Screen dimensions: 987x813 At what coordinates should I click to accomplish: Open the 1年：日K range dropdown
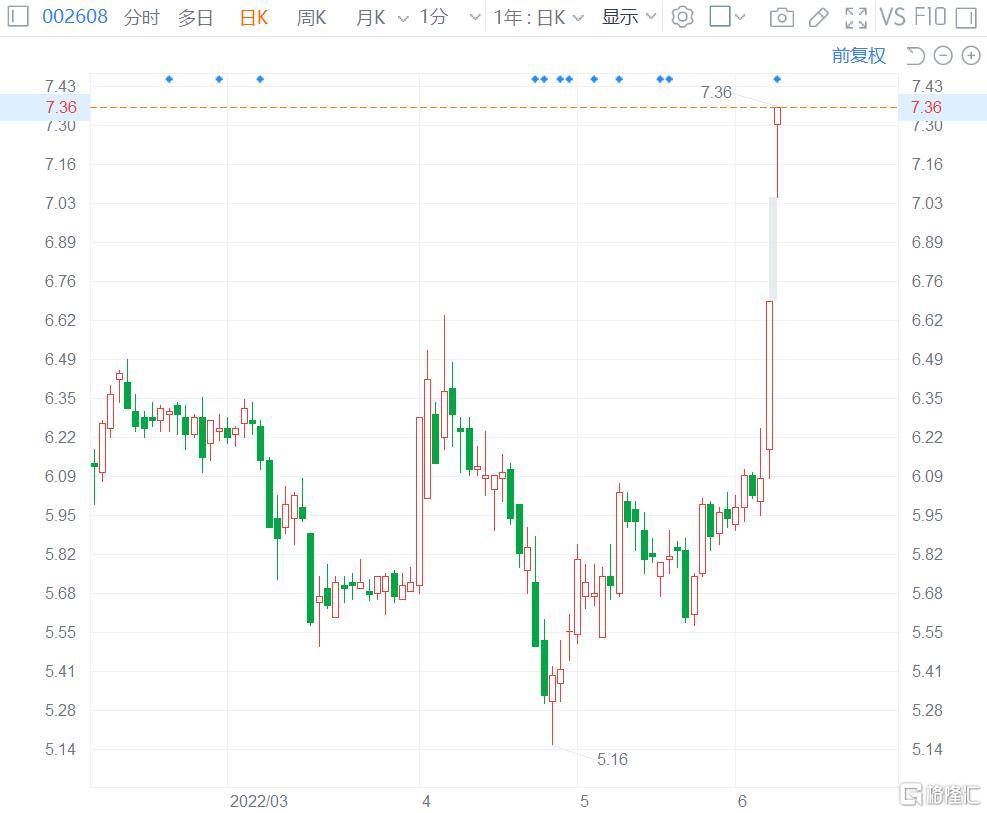(538, 17)
